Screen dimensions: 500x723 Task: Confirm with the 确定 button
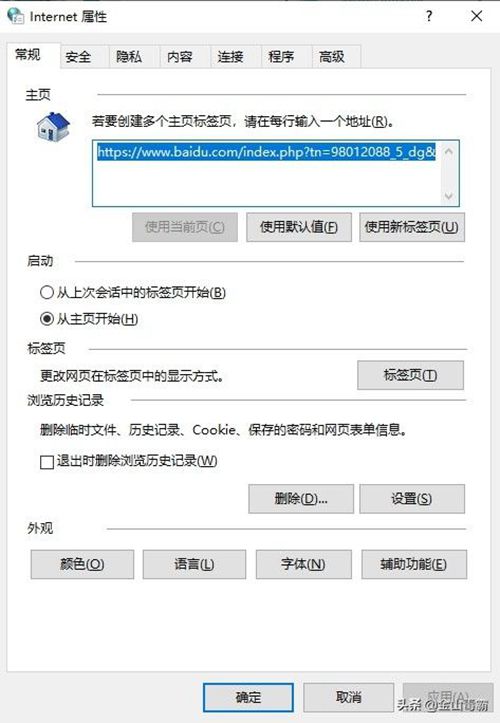click(248, 697)
